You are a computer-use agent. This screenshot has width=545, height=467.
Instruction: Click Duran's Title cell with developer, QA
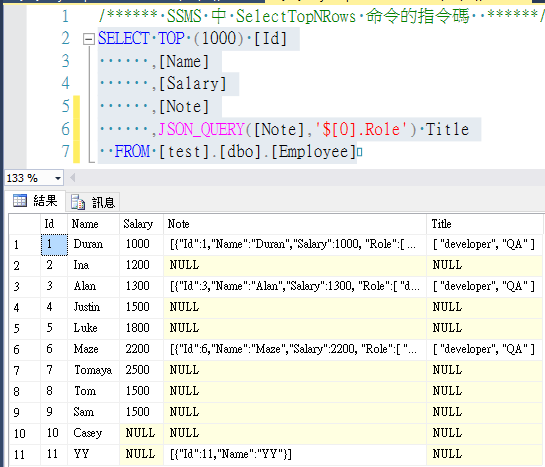pyautogui.click(x=484, y=245)
